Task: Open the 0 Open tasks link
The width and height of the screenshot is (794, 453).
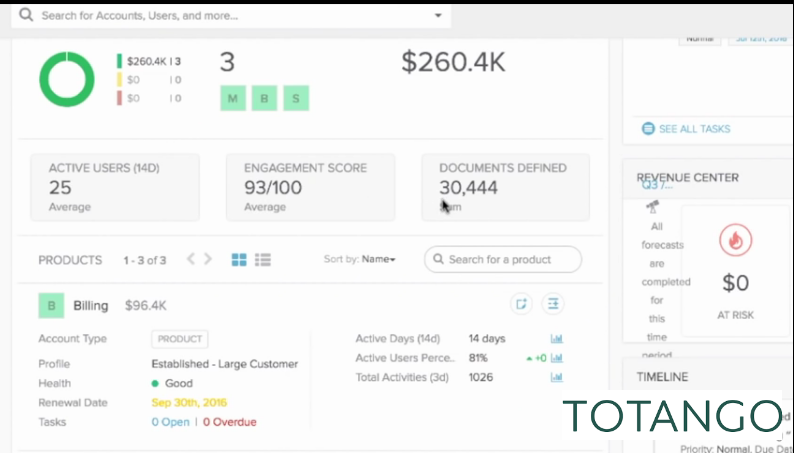Action: pyautogui.click(x=169, y=422)
